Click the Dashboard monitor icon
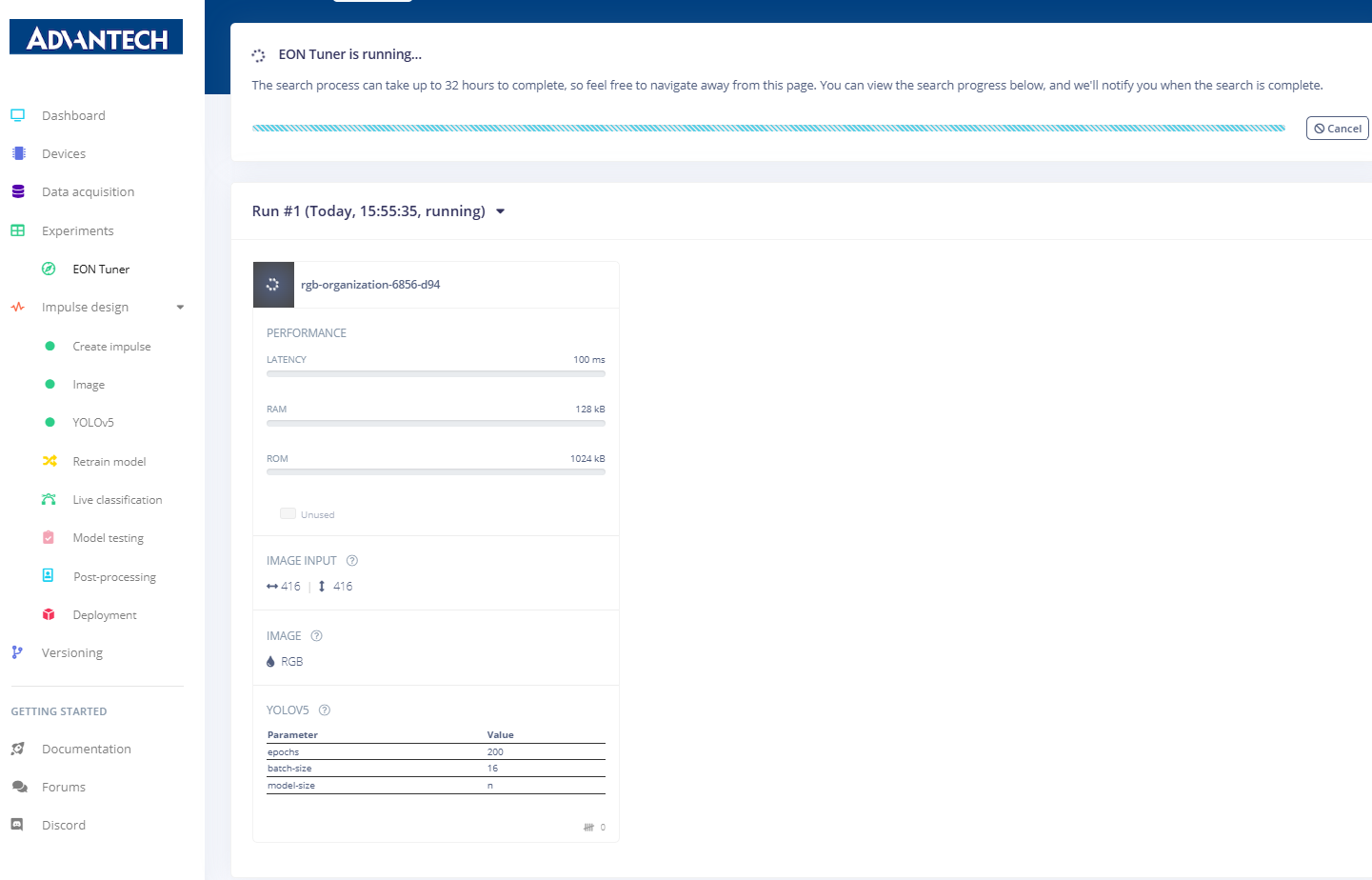 [x=17, y=115]
